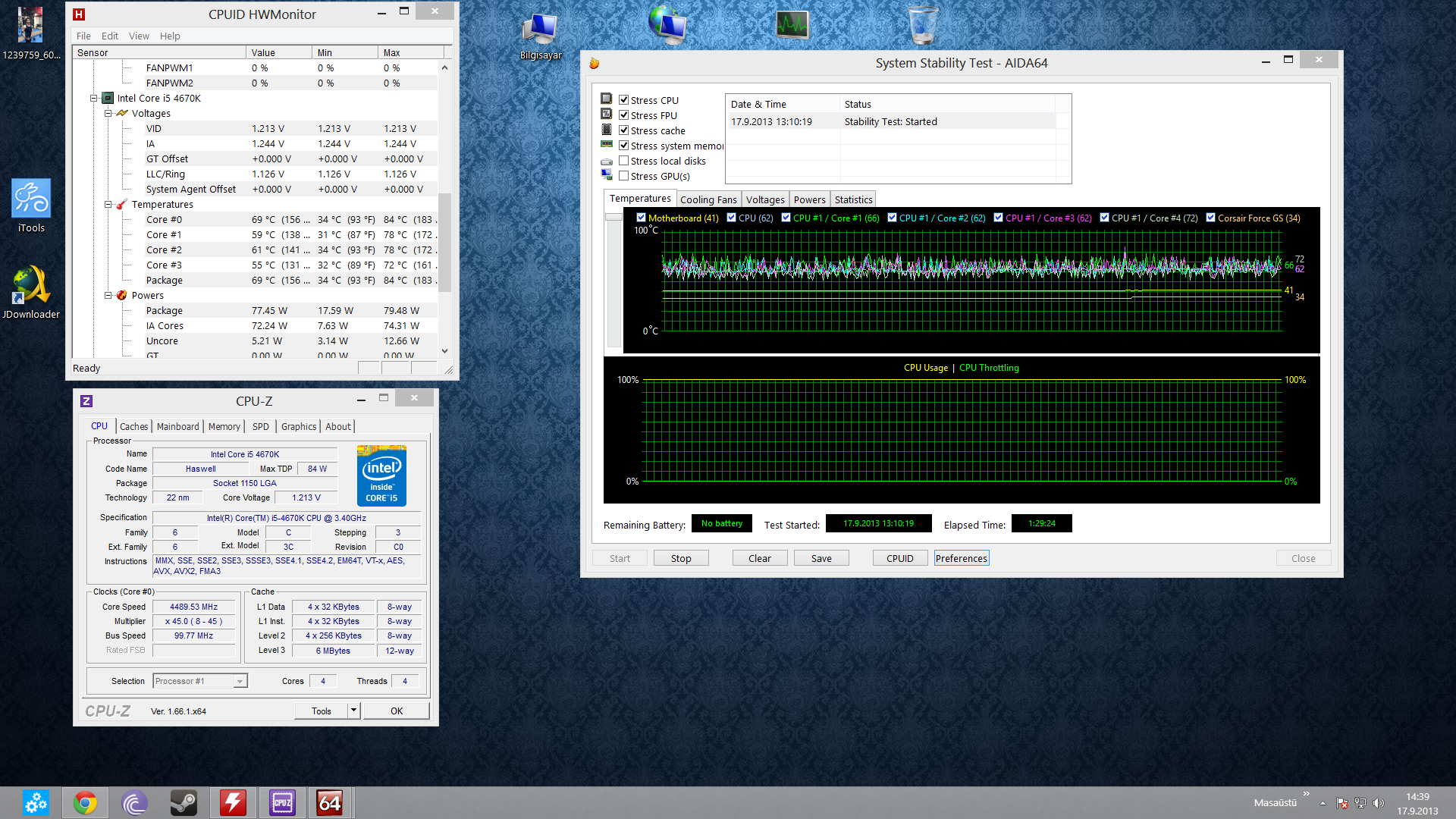
Task: Uncheck the Corsair Force GS (34) graph checkbox
Action: (x=1210, y=218)
